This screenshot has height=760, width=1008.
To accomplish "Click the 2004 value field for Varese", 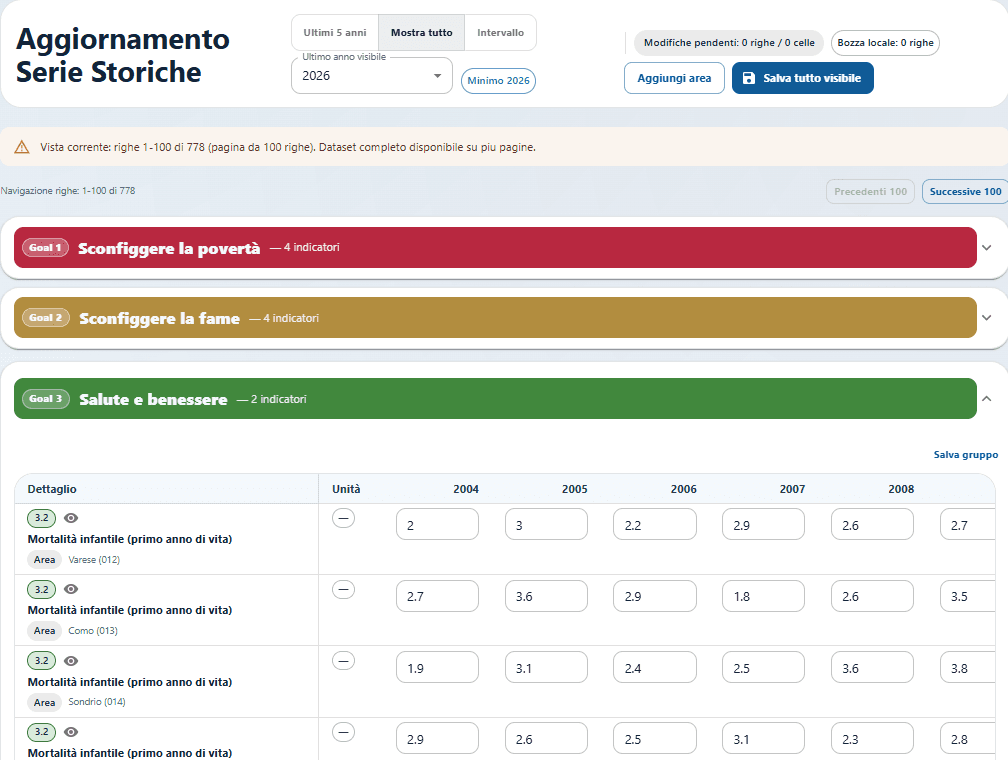I will coord(437,525).
